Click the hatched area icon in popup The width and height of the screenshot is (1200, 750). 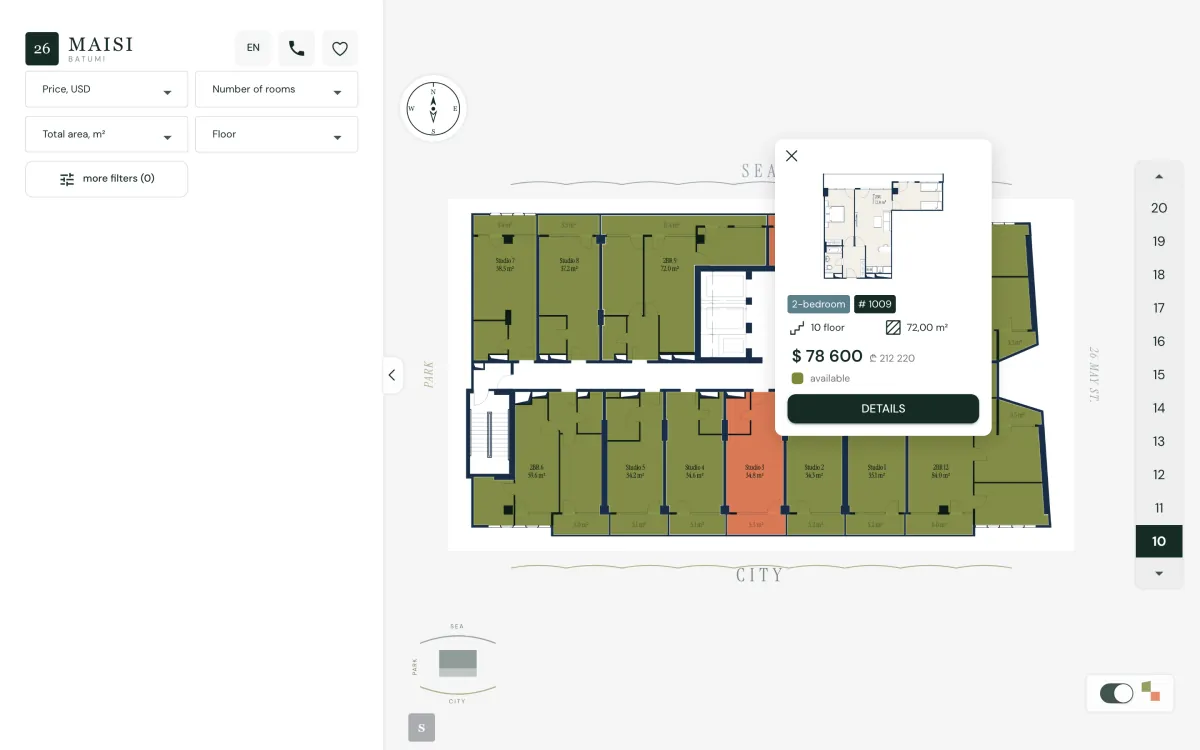click(893, 327)
